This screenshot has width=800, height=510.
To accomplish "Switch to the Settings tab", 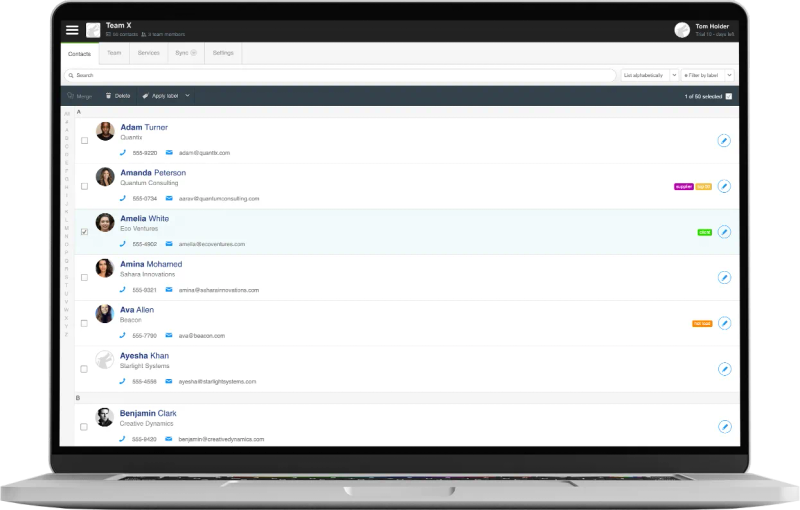I will pos(223,53).
